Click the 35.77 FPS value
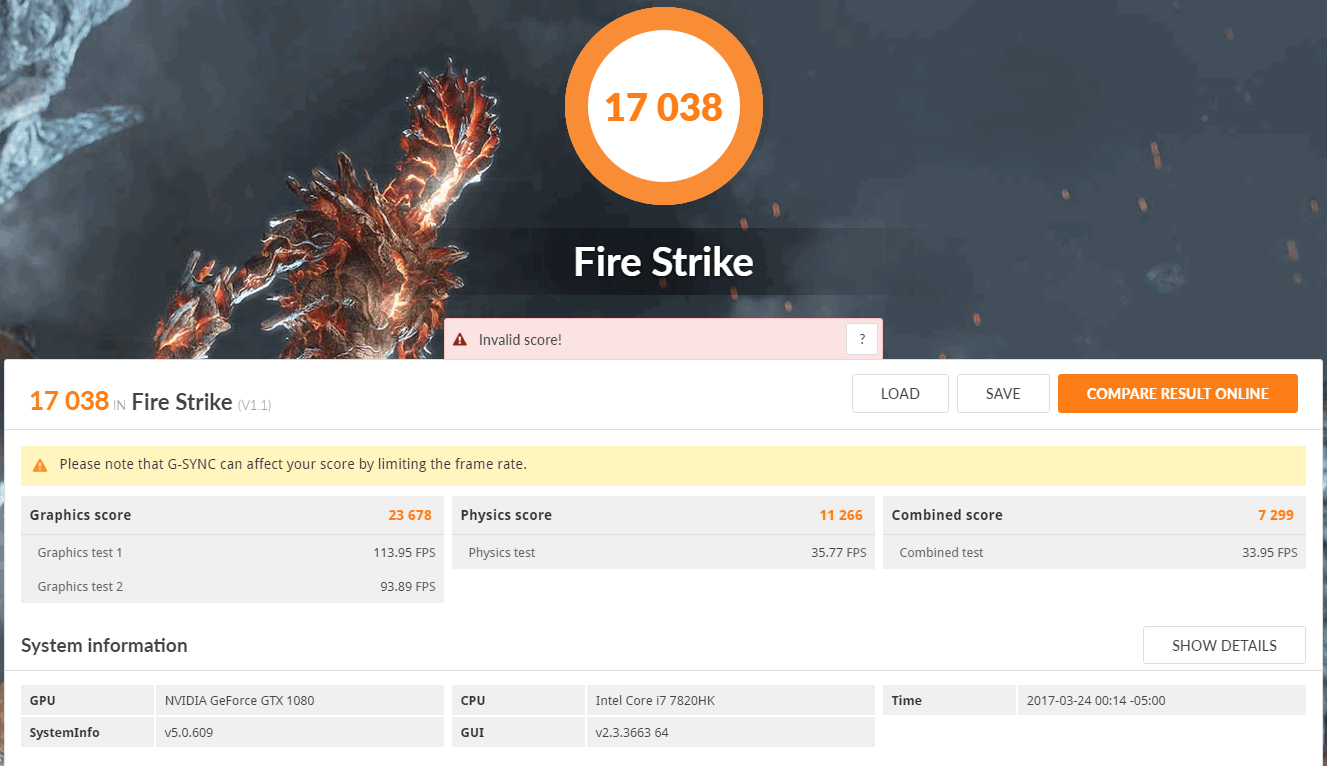 point(839,552)
